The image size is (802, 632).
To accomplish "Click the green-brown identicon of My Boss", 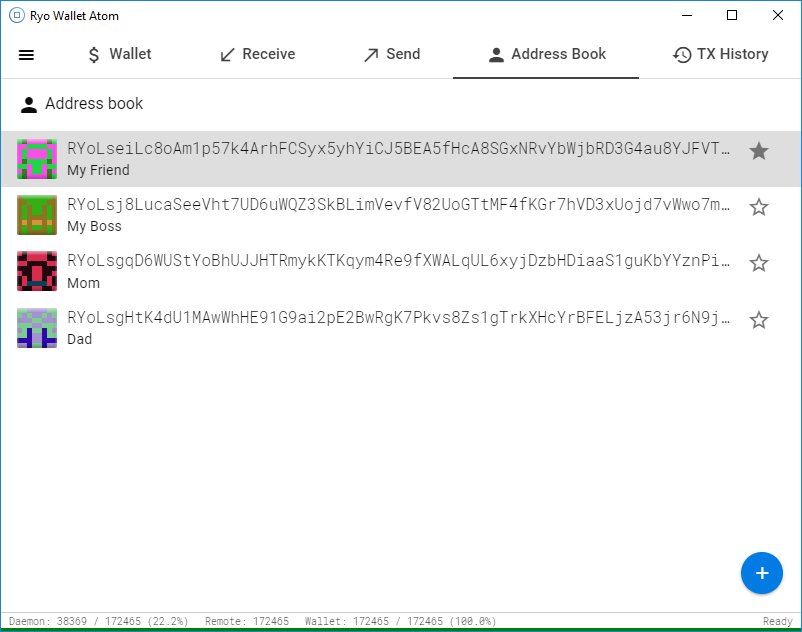I will pyautogui.click(x=37, y=215).
